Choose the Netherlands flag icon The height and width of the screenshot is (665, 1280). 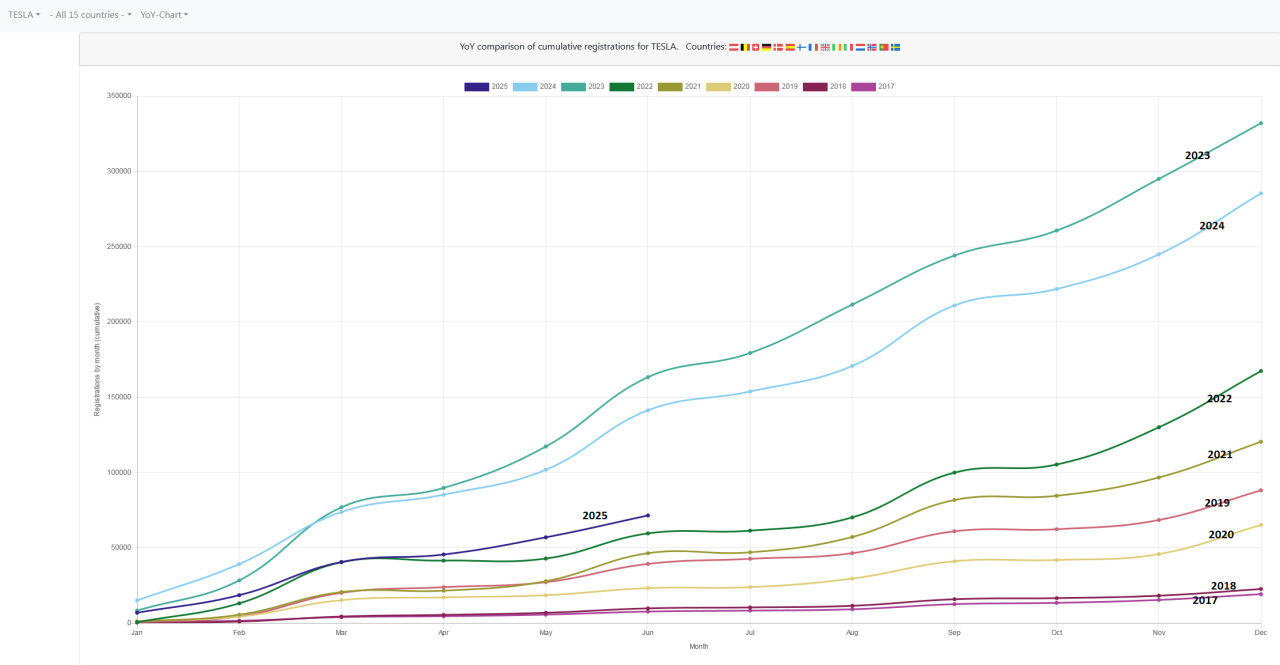click(860, 47)
